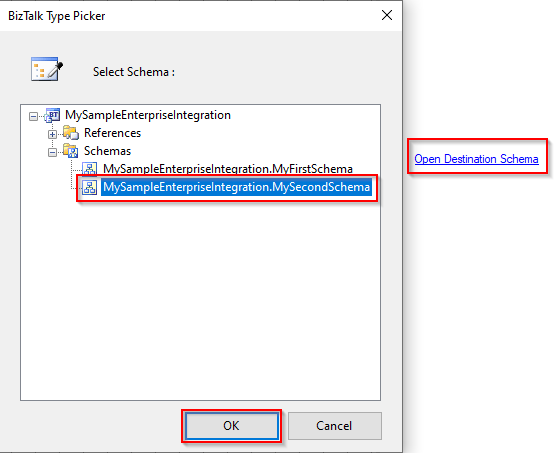Click the empty area of the schema tree
The height and width of the screenshot is (453, 558).
[x=200, y=299]
